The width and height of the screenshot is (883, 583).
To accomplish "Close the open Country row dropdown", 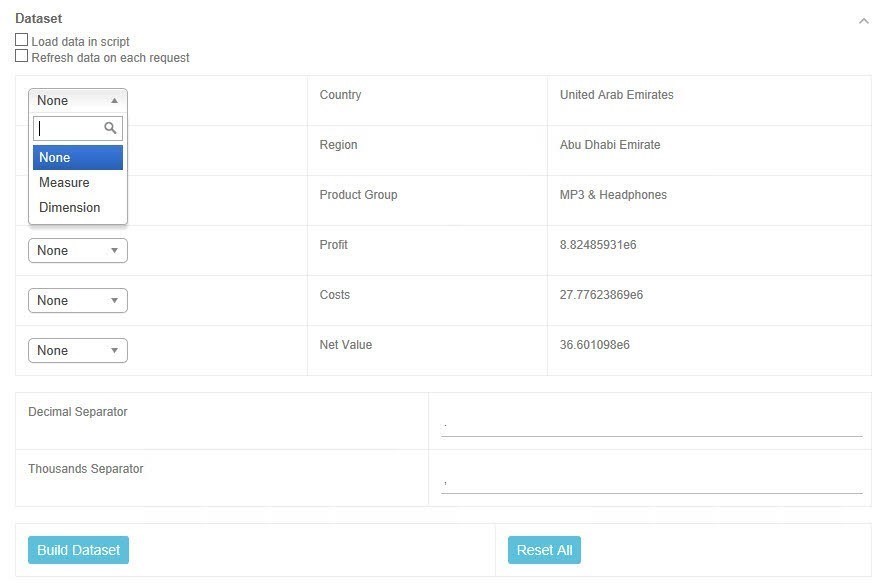I will (77, 100).
